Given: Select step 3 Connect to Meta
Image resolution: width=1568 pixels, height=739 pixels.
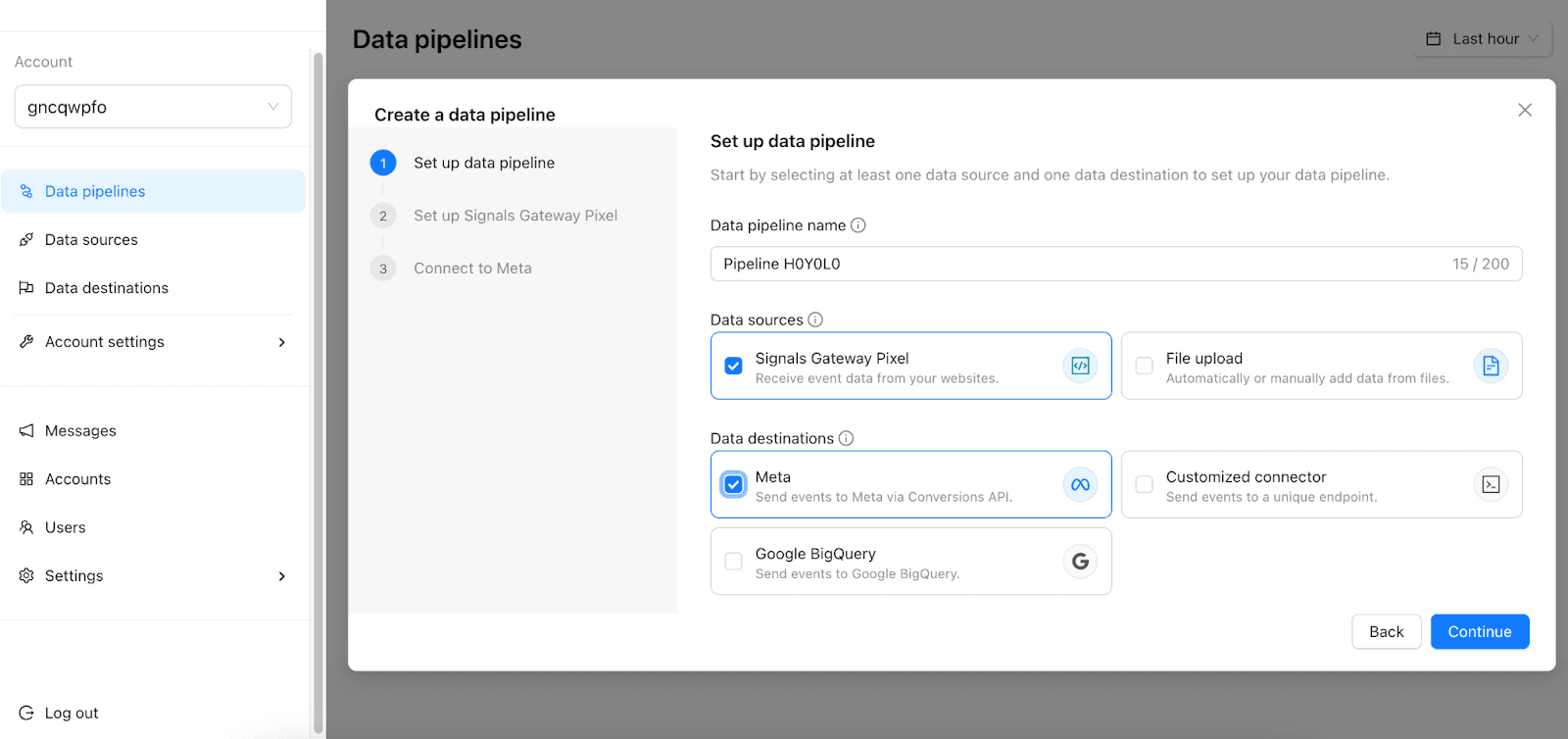Looking at the screenshot, I should 452,269.
